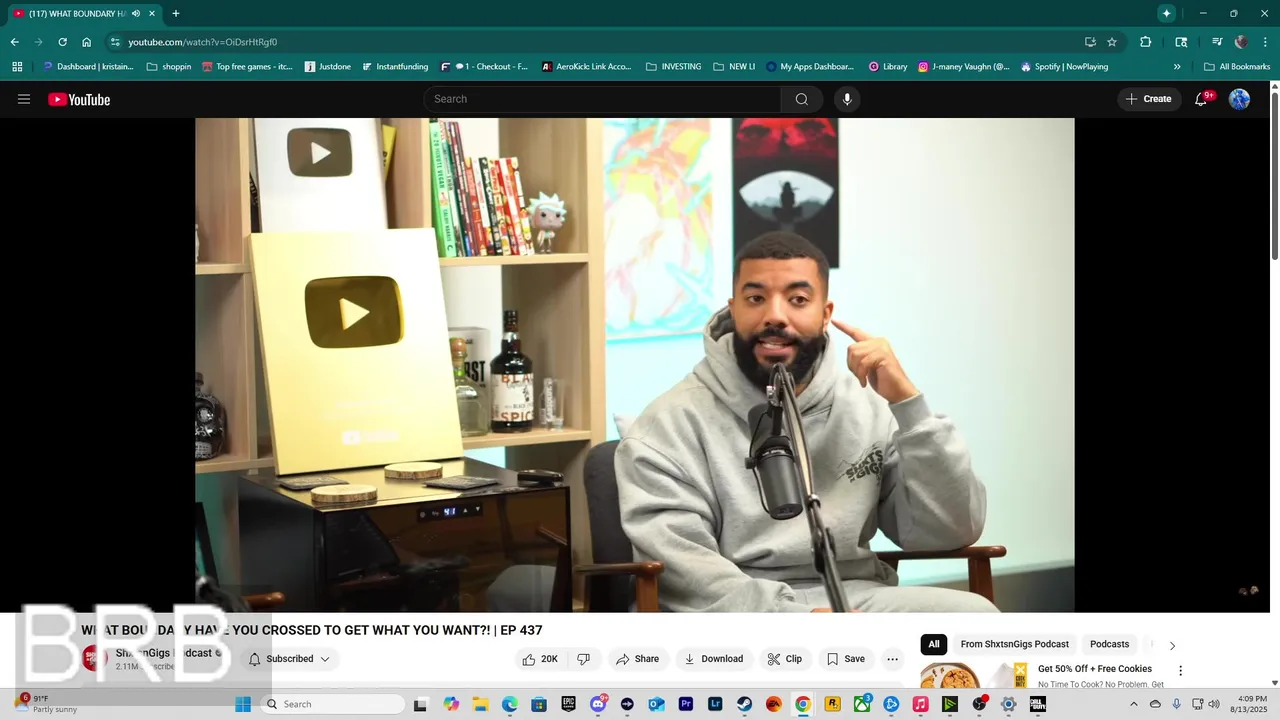1280x720 pixels.
Task: Open the Windows Start menu
Action: click(243, 704)
